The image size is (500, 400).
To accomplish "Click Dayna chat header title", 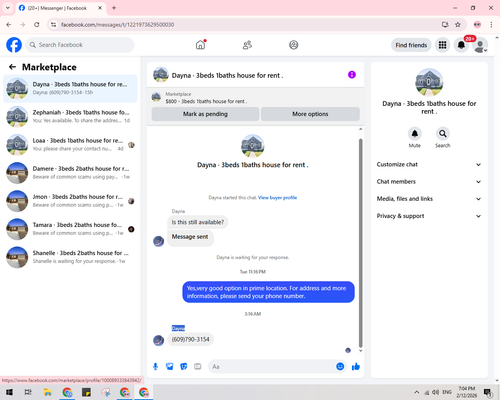I will 227,75.
